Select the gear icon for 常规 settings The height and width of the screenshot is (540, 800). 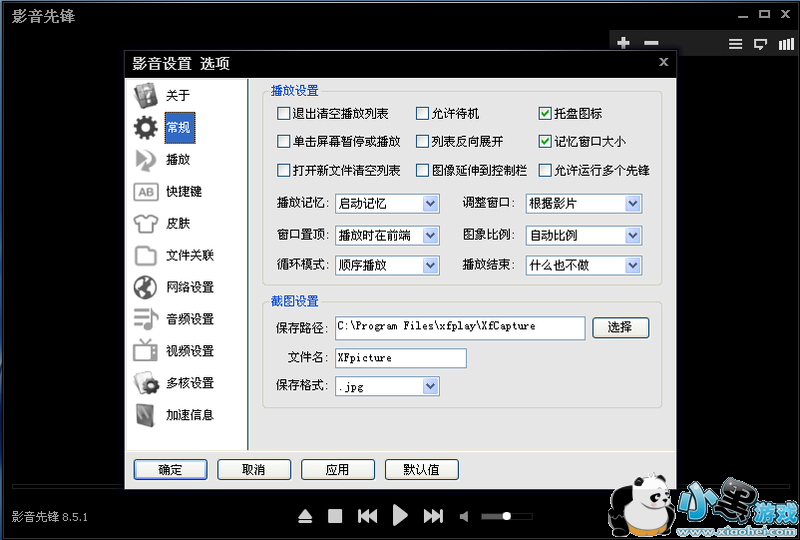pos(146,128)
